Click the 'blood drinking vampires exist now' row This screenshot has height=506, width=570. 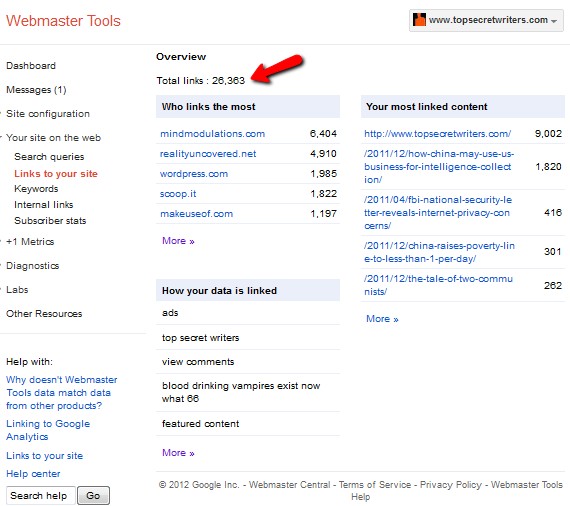point(248,392)
